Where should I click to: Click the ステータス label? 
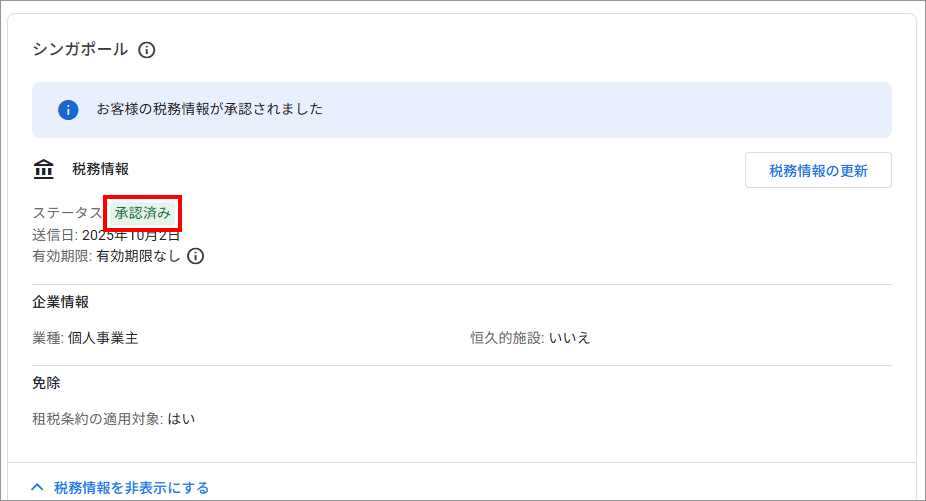pyautogui.click(x=66, y=213)
